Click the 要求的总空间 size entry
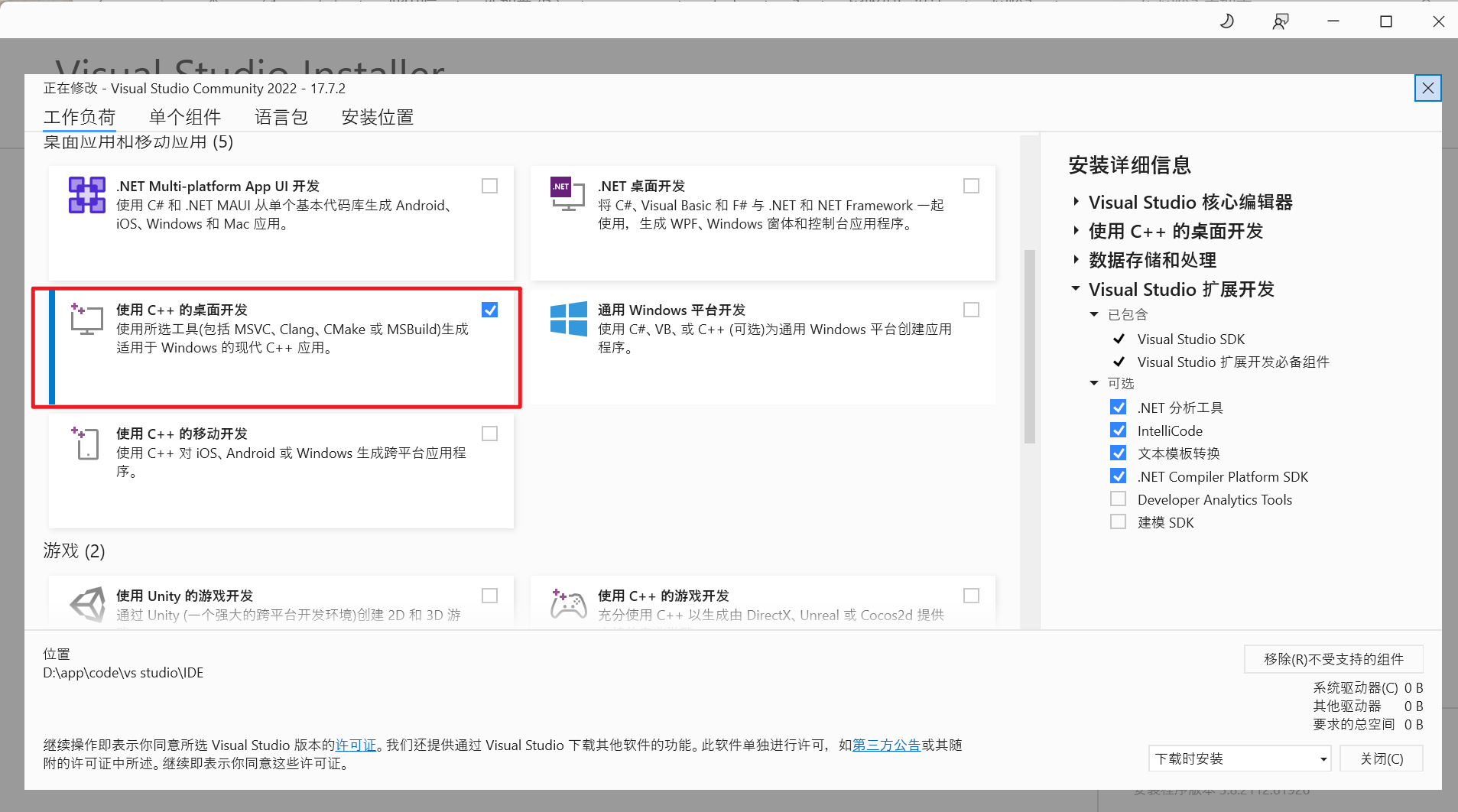This screenshot has height=812, width=1458. tap(1368, 724)
